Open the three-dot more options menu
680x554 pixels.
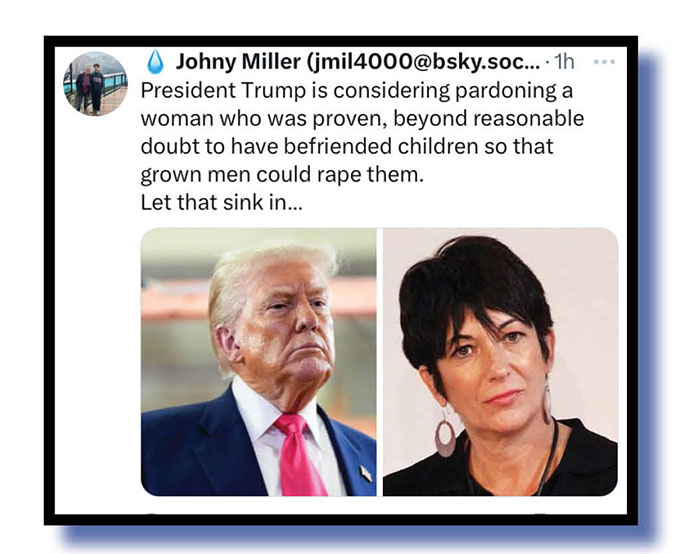(604, 62)
